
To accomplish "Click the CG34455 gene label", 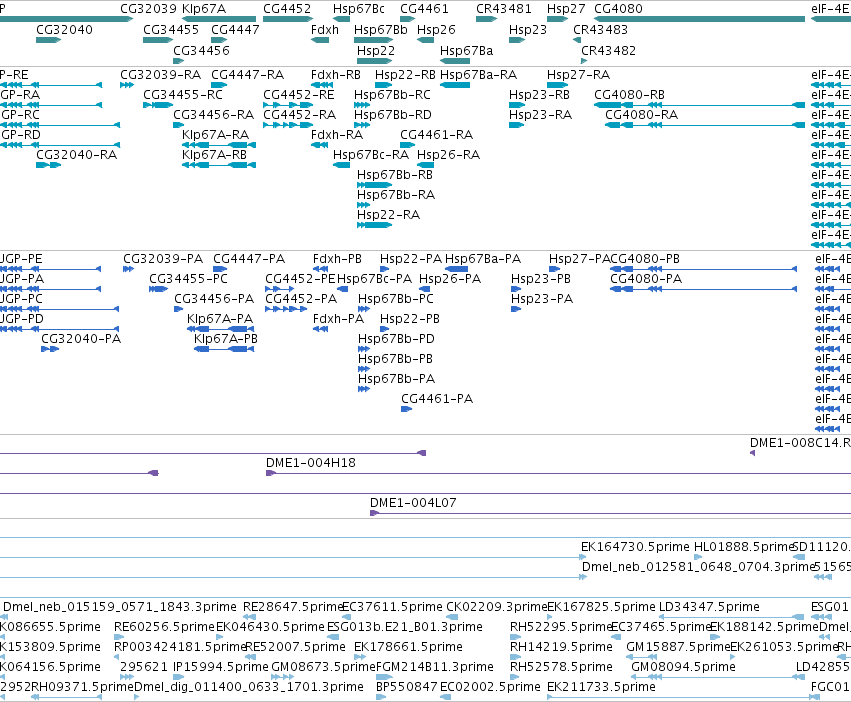I will tap(171, 29).
